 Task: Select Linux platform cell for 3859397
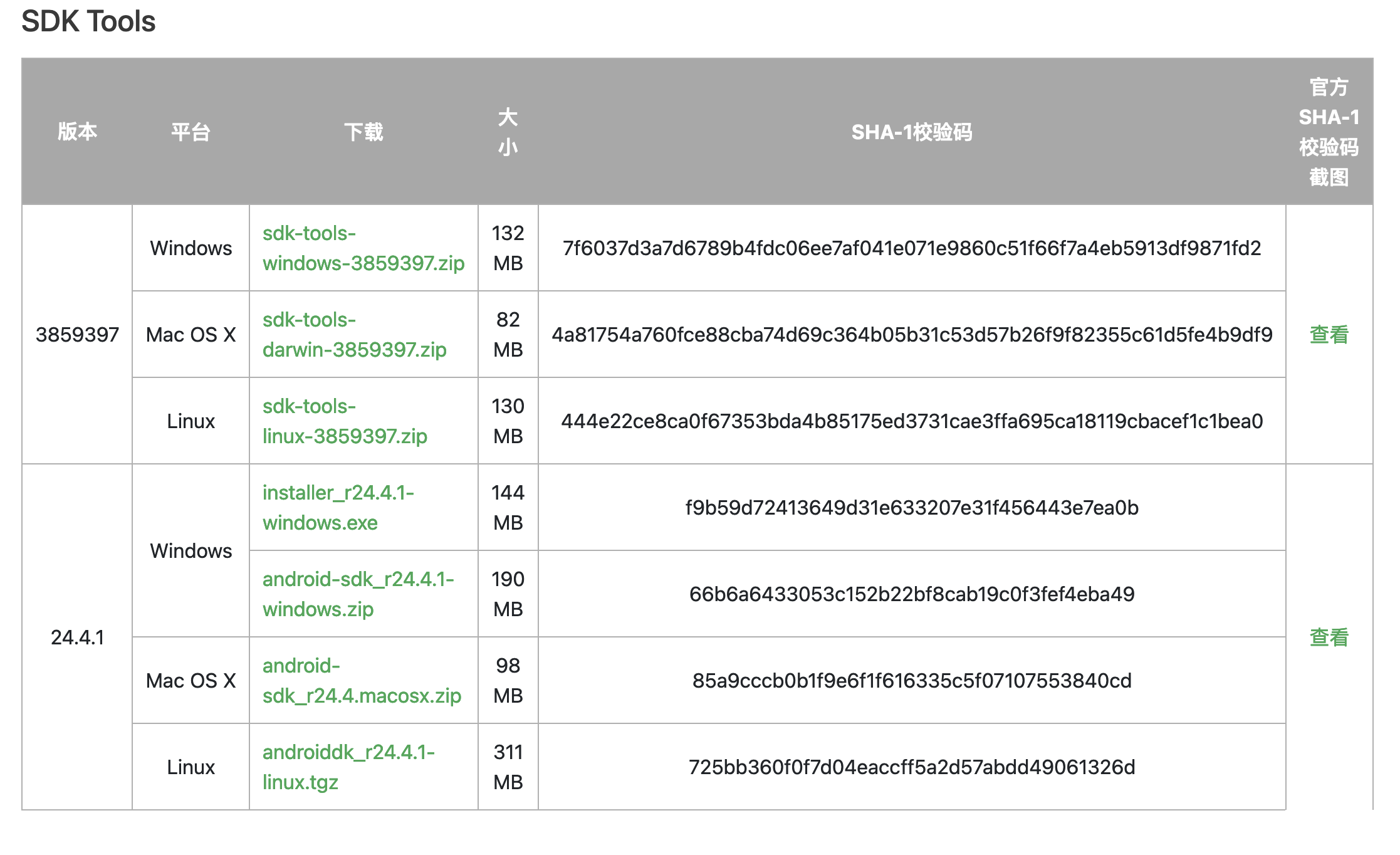click(191, 421)
